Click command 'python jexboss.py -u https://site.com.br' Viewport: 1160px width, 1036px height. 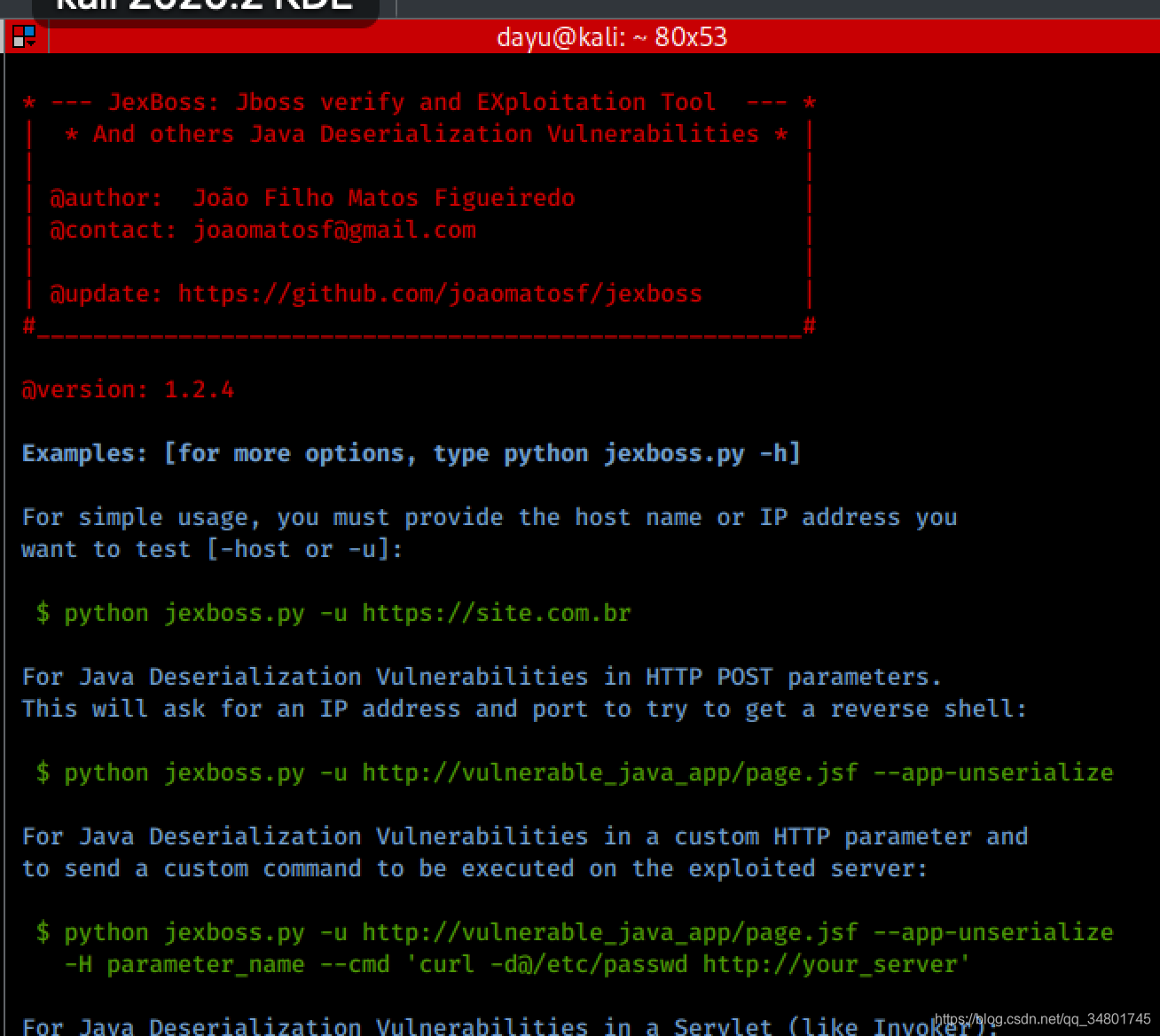click(x=348, y=613)
